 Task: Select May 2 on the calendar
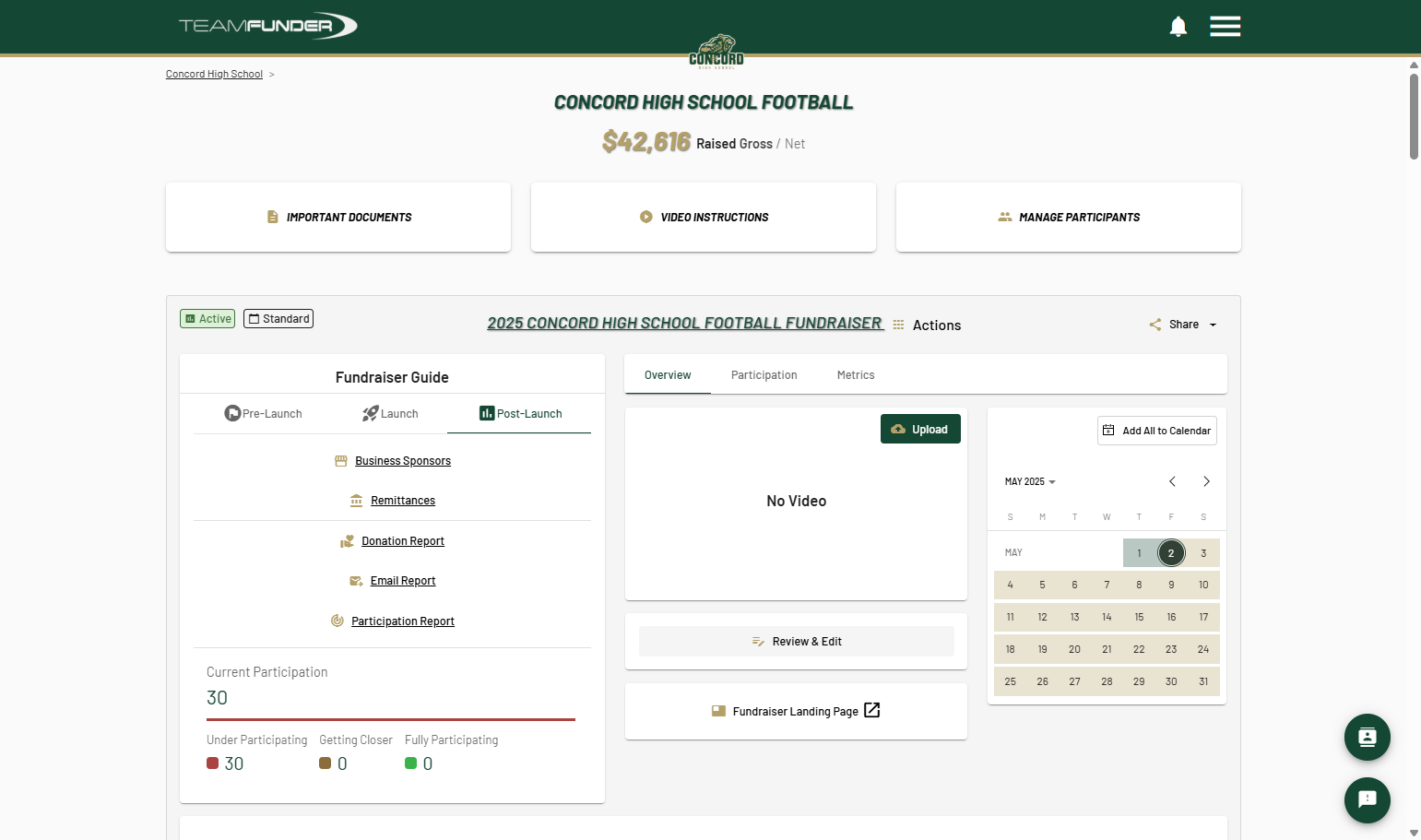pyautogui.click(x=1171, y=553)
